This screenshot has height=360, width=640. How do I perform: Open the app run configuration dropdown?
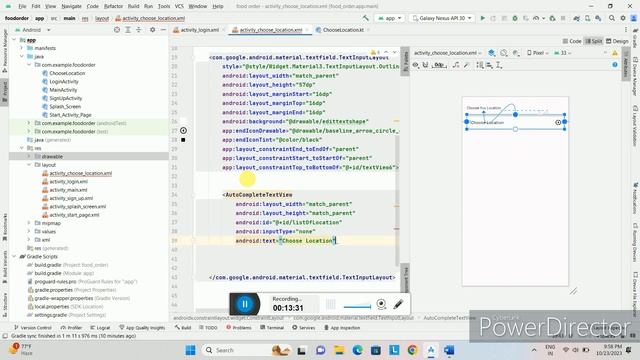(x=390, y=18)
